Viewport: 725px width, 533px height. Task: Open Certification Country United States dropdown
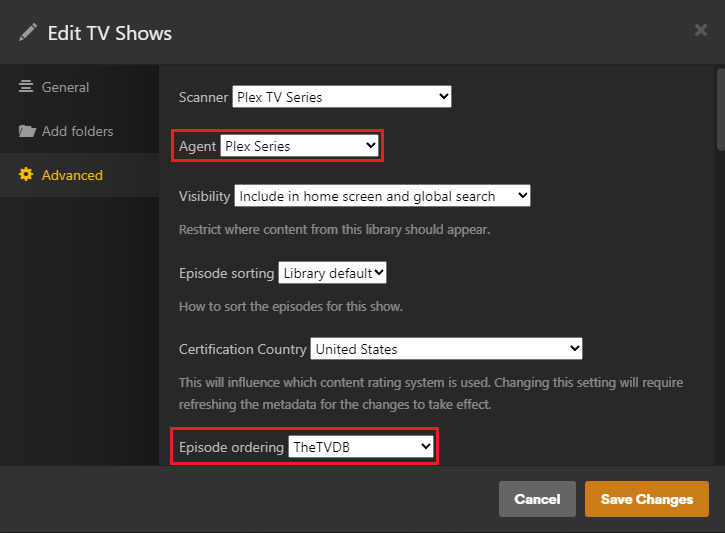tap(446, 349)
